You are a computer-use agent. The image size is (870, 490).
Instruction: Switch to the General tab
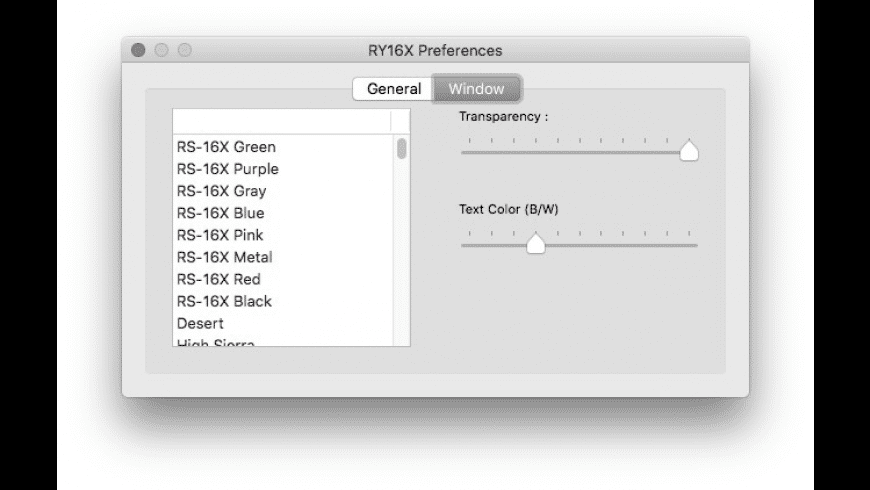tap(394, 89)
